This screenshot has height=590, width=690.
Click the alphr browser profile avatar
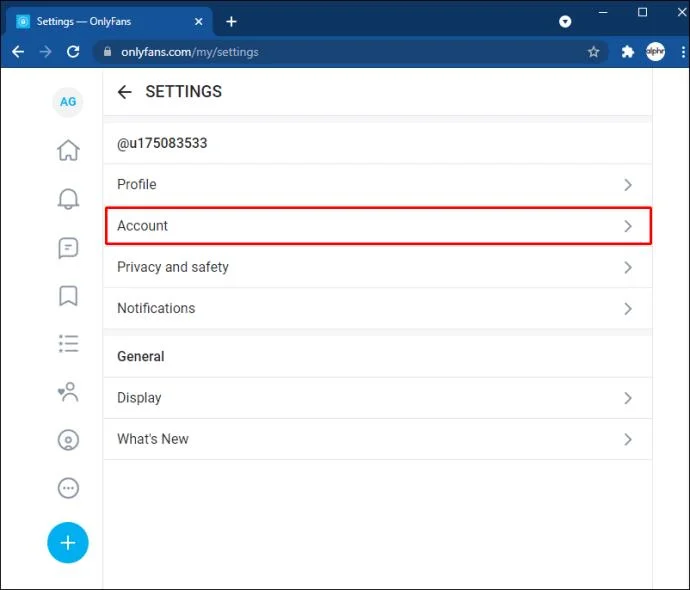coord(655,52)
